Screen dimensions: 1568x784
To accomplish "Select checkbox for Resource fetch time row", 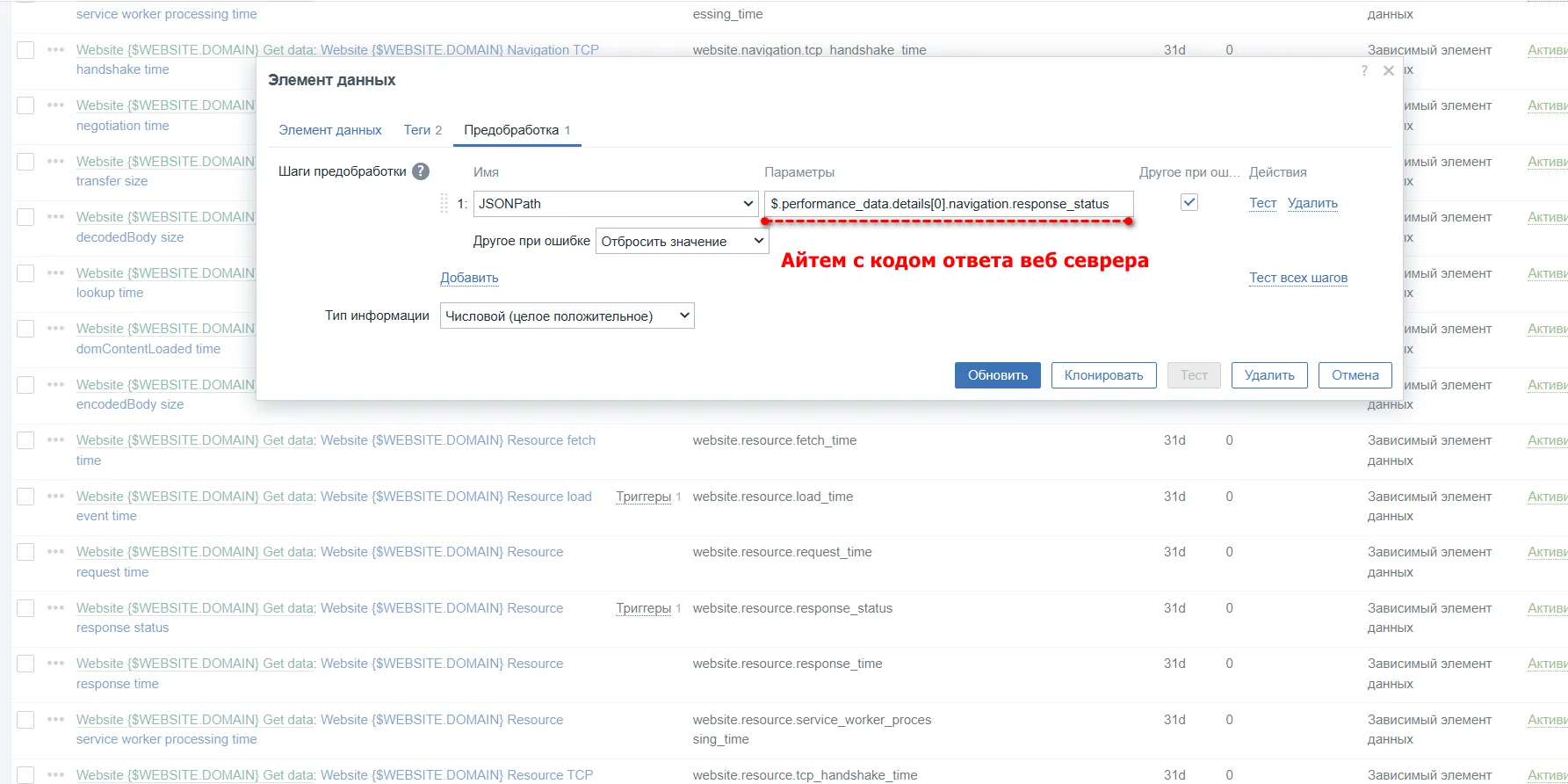I will point(26,440).
